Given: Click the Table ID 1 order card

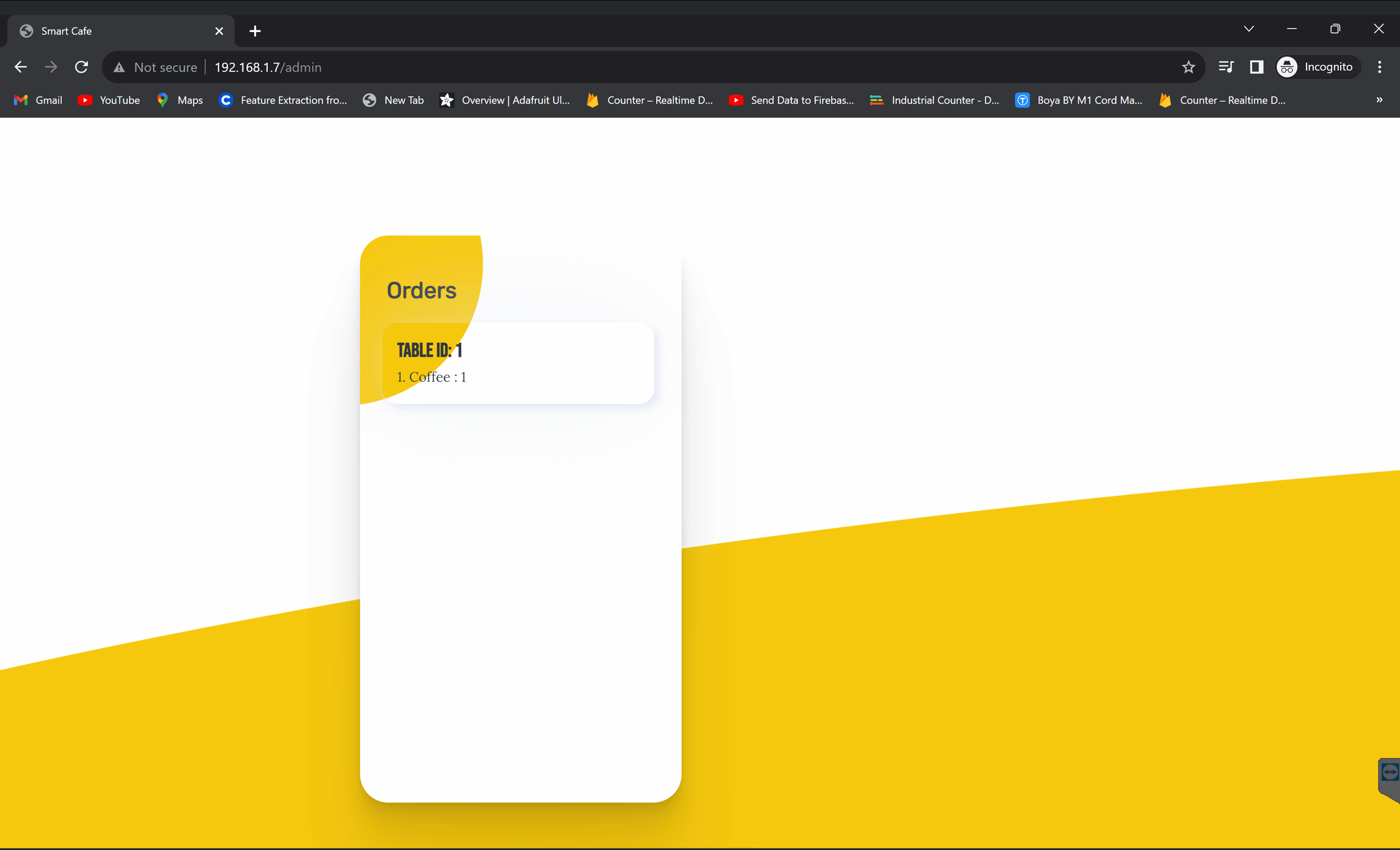Looking at the screenshot, I should (518, 364).
